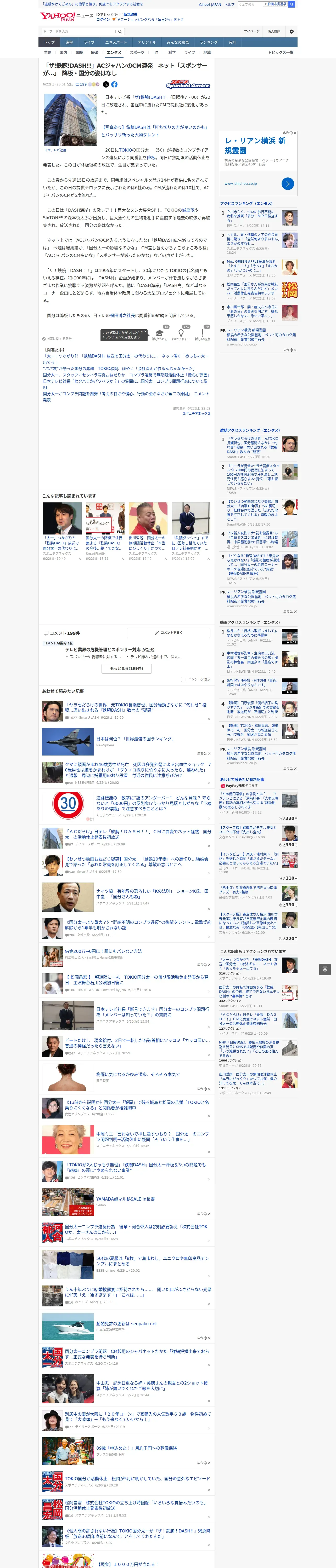Open 購入履歴 link
The width and height of the screenshot is (336, 1568).
point(274,31)
